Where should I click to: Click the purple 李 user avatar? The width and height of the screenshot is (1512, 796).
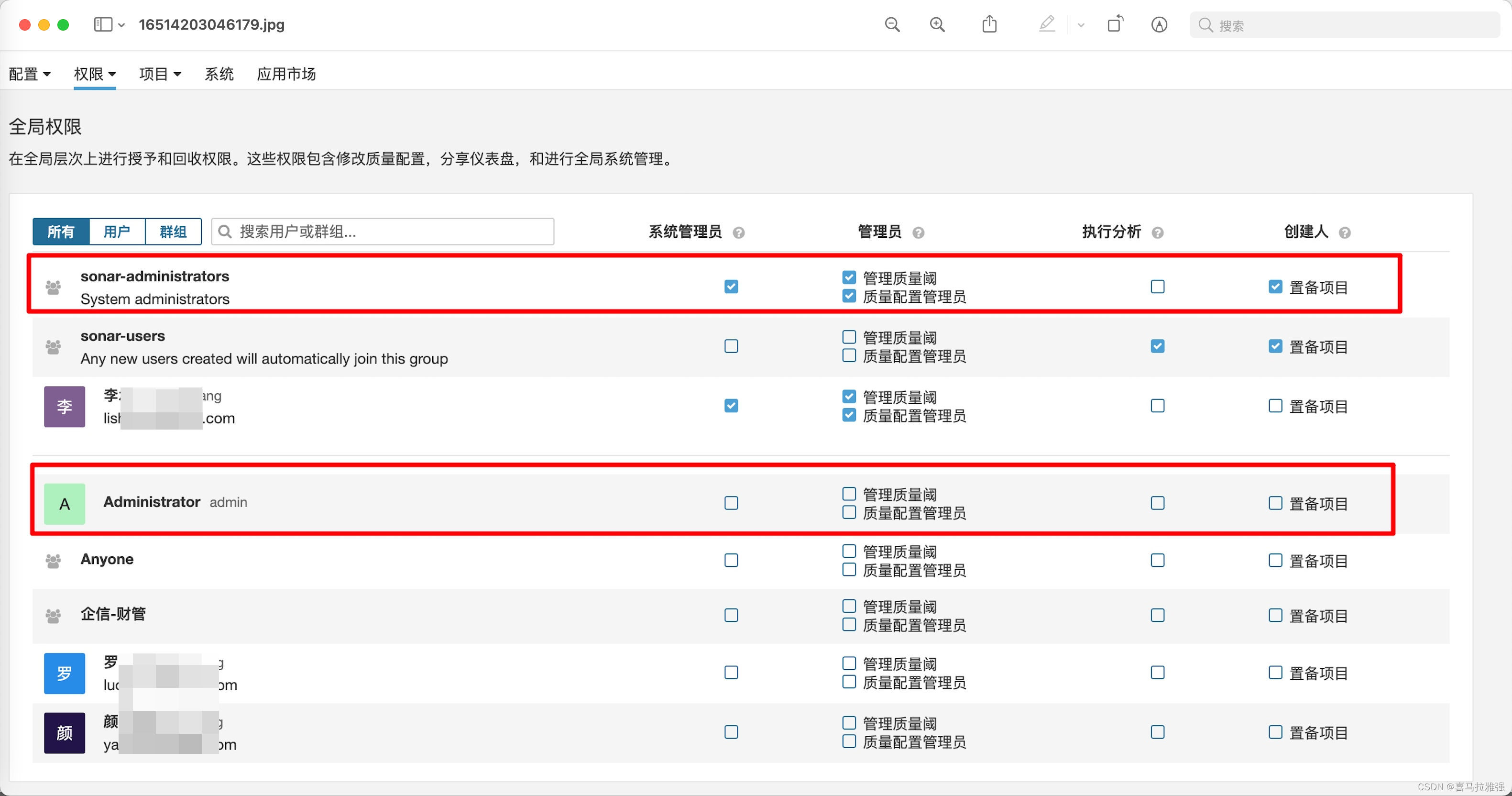click(65, 406)
